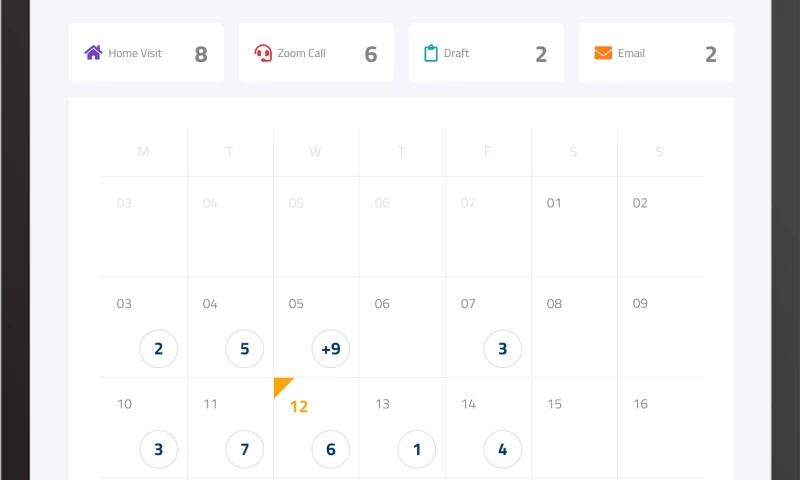Screen dimensions: 800x480
Task: Select calendar date 14
Action: pyautogui.click(x=468, y=404)
